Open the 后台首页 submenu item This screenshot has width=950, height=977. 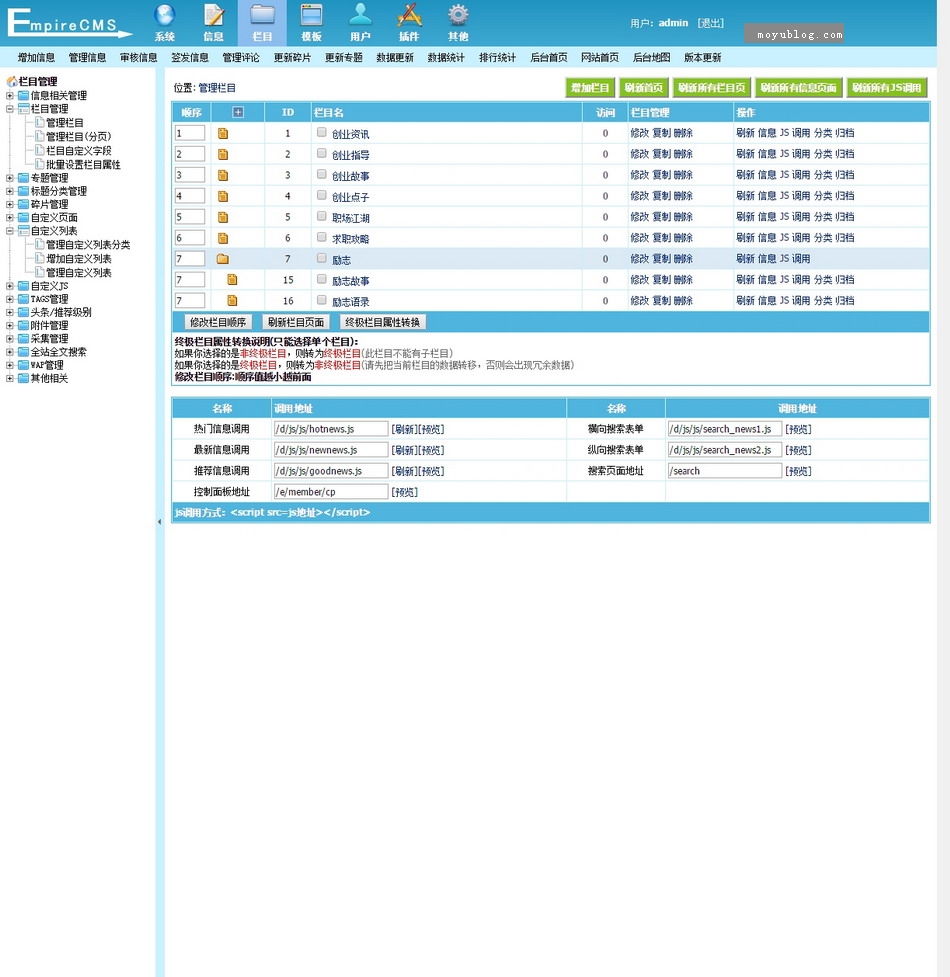(x=549, y=58)
